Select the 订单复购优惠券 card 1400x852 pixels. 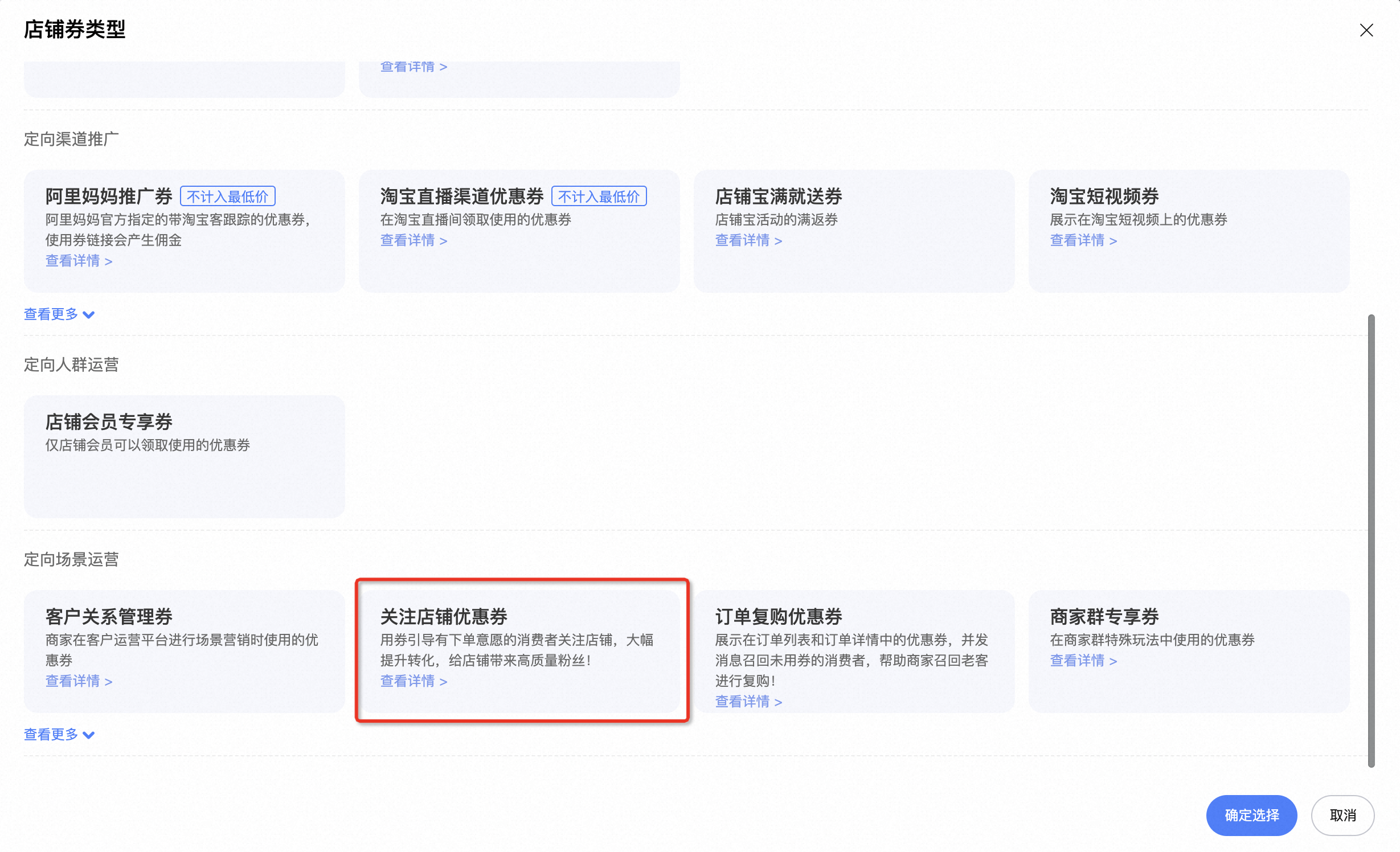click(x=854, y=651)
